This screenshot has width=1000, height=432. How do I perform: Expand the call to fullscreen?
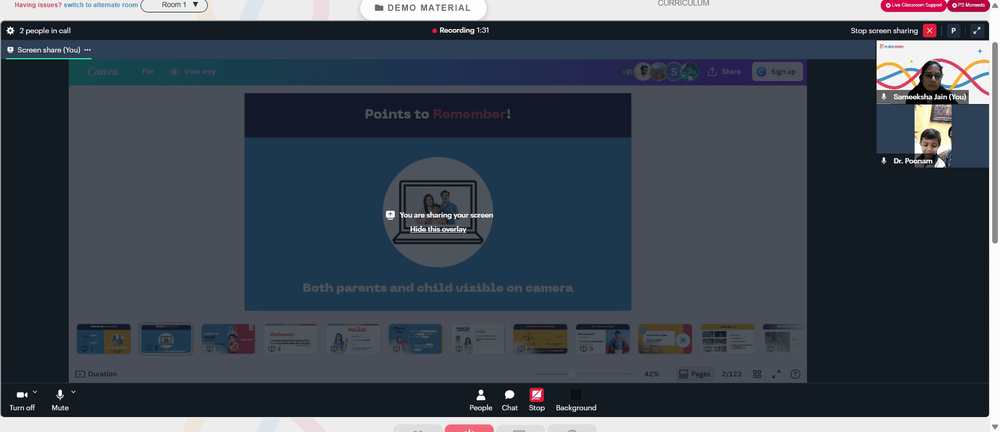pyautogui.click(x=976, y=31)
